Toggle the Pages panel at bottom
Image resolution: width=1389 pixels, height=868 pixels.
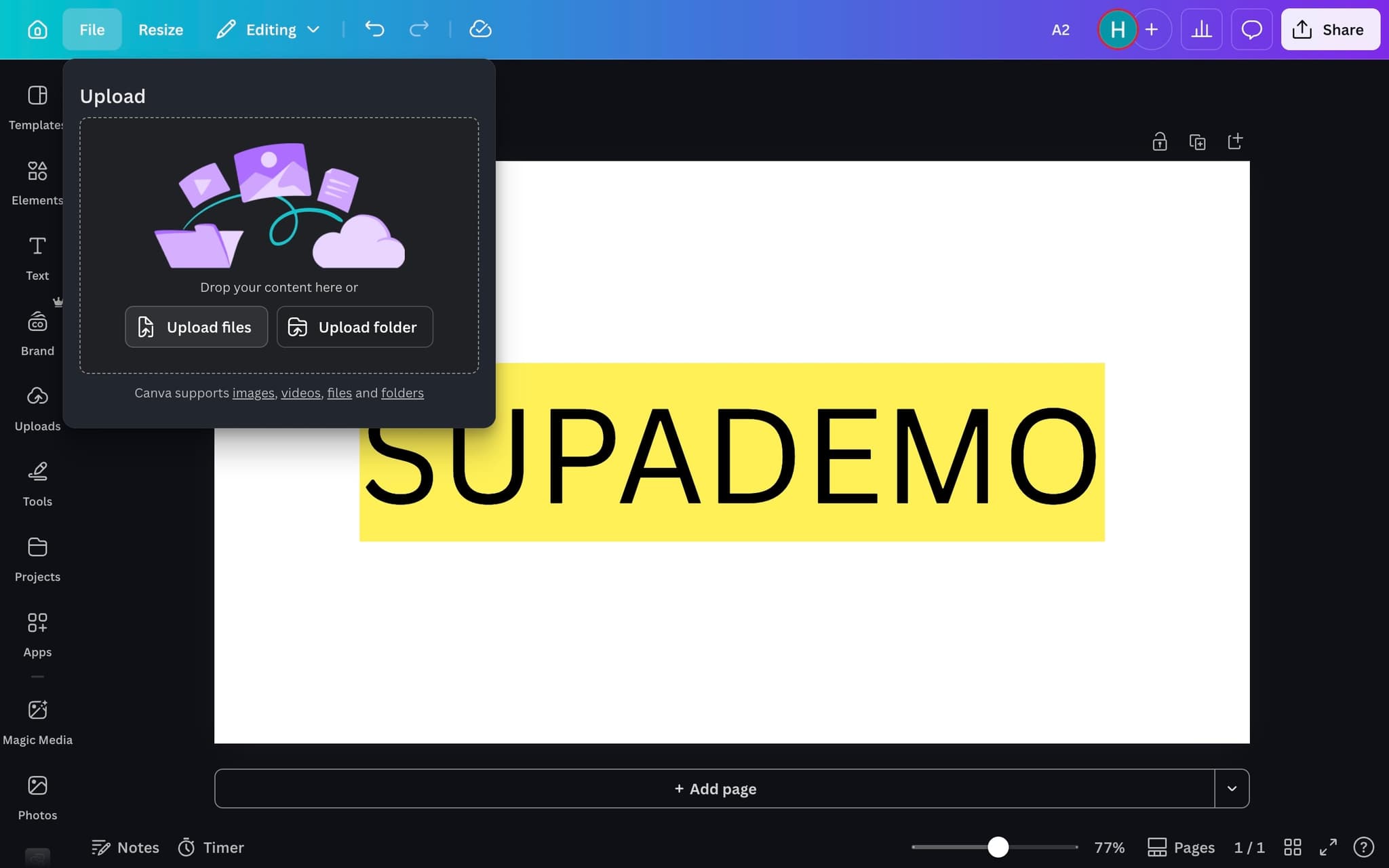point(1181,847)
